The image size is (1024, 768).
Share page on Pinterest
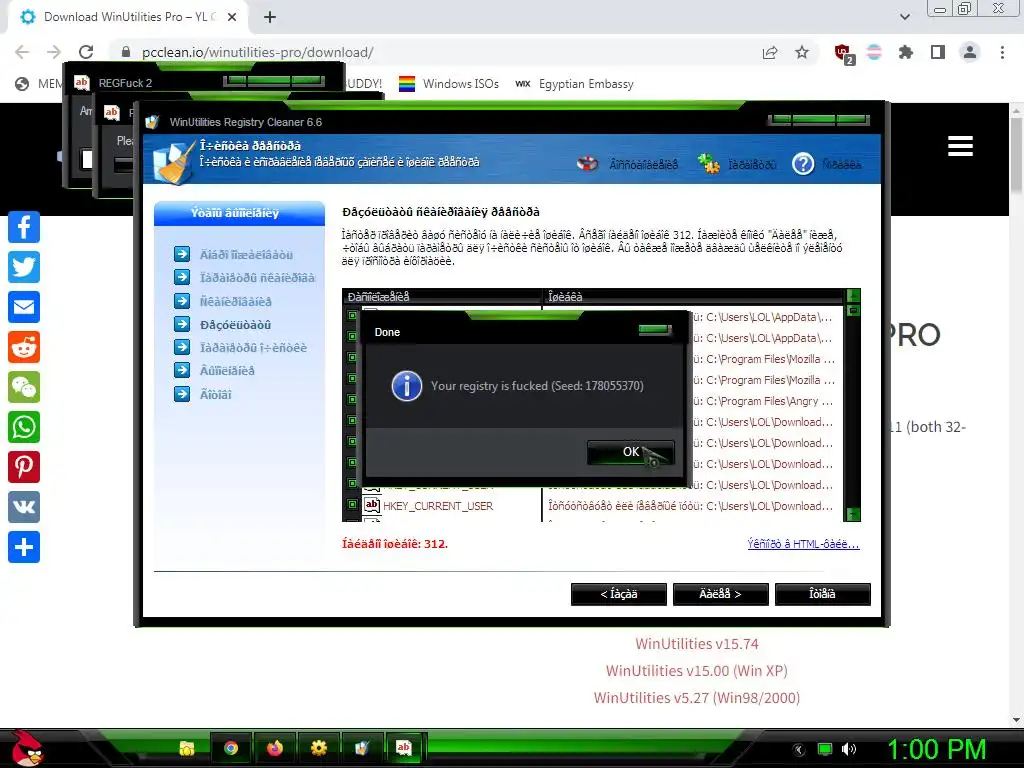click(24, 467)
